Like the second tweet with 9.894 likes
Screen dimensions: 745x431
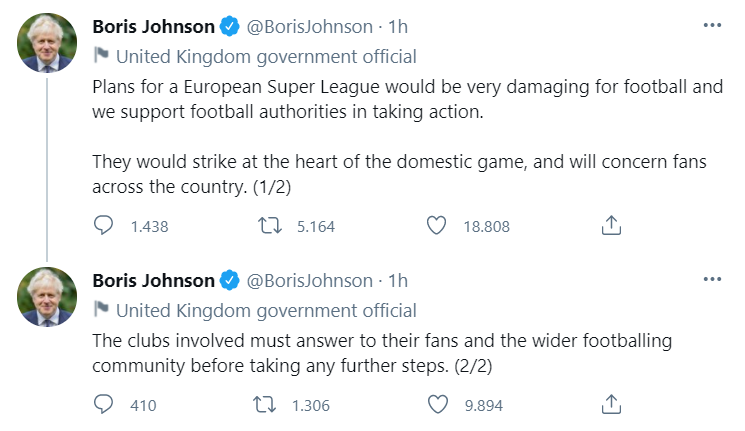[x=436, y=404]
